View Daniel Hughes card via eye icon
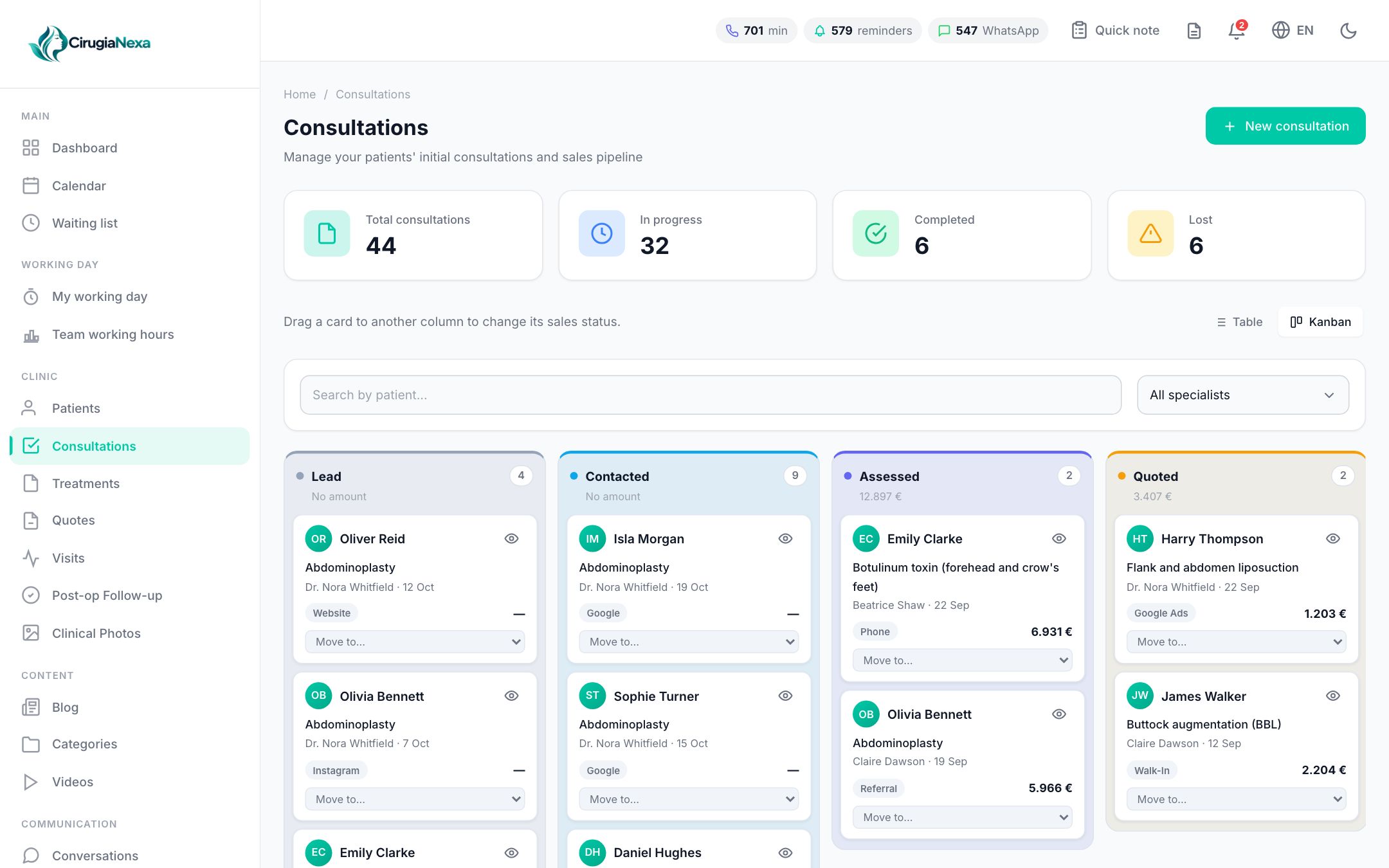Image resolution: width=1389 pixels, height=868 pixels. point(785,853)
